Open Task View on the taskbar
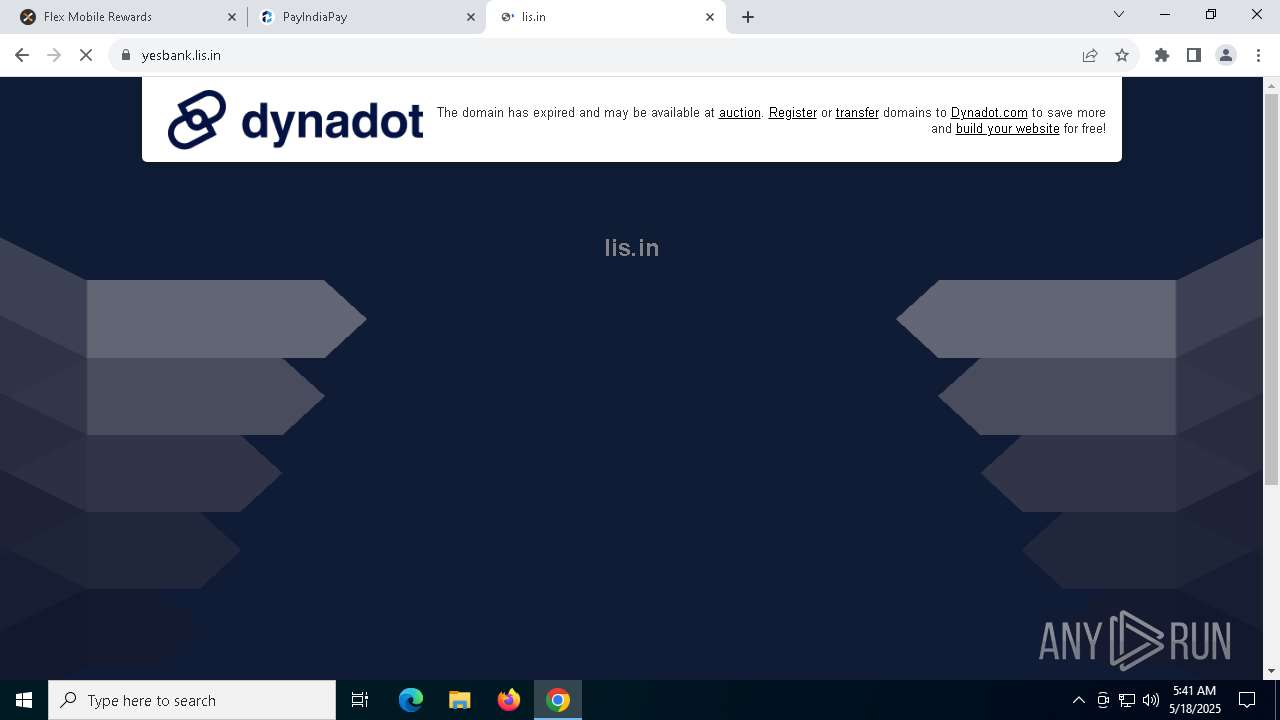1280x720 pixels. (360, 700)
